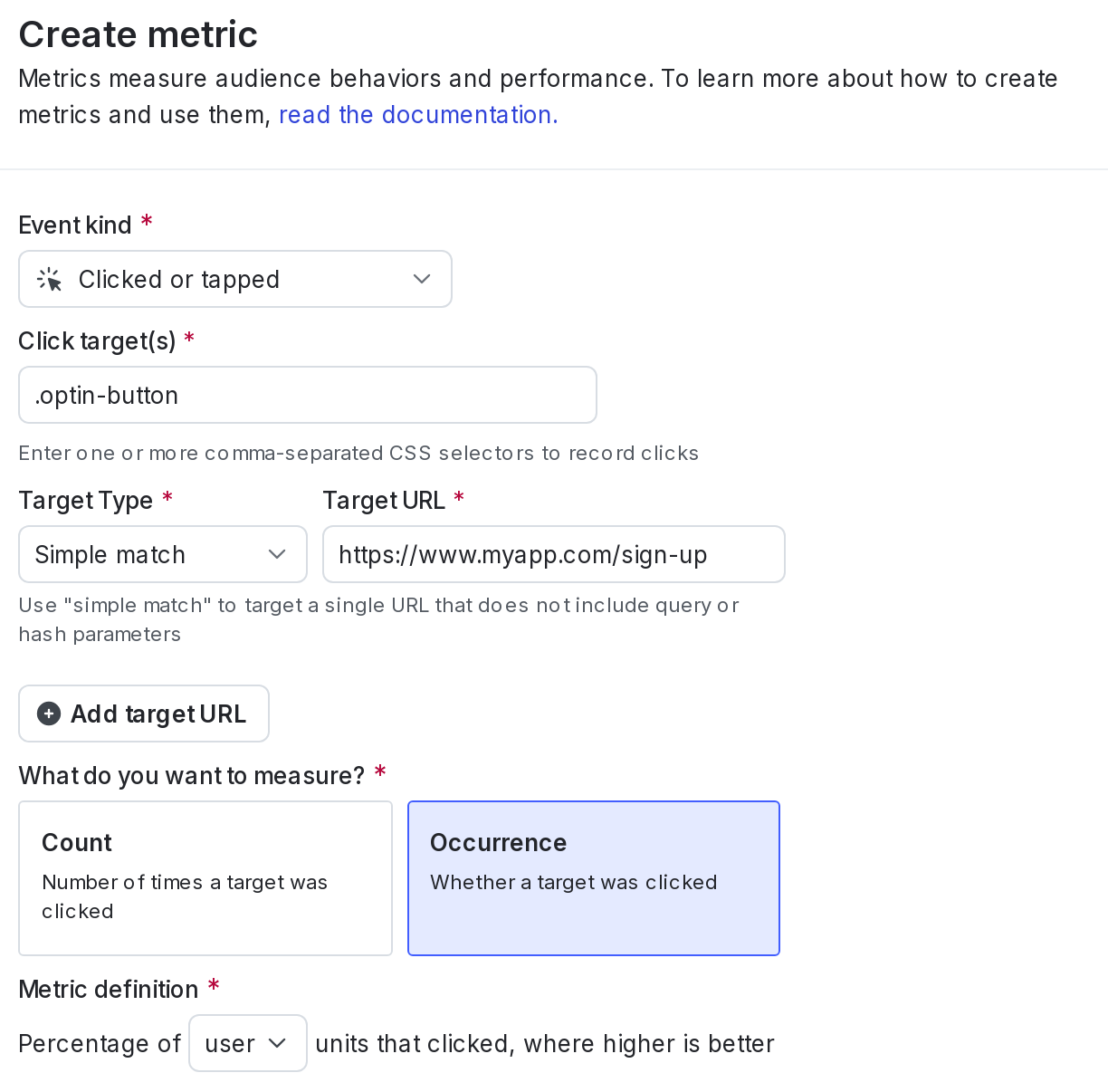Open read the documentation link
This screenshot has height=1092, width=1108.
click(417, 114)
